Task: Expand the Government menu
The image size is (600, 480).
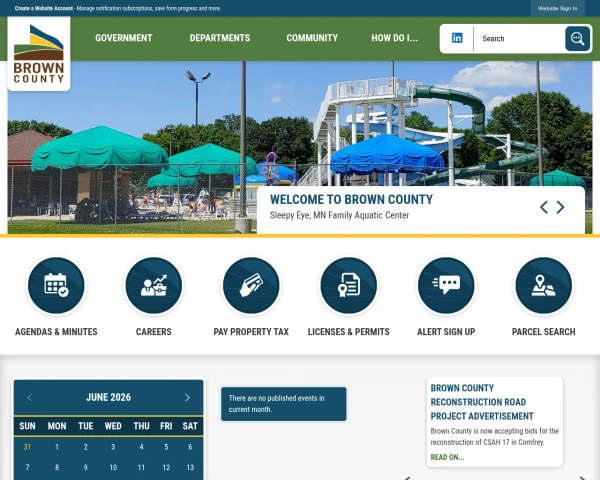Action: [124, 38]
